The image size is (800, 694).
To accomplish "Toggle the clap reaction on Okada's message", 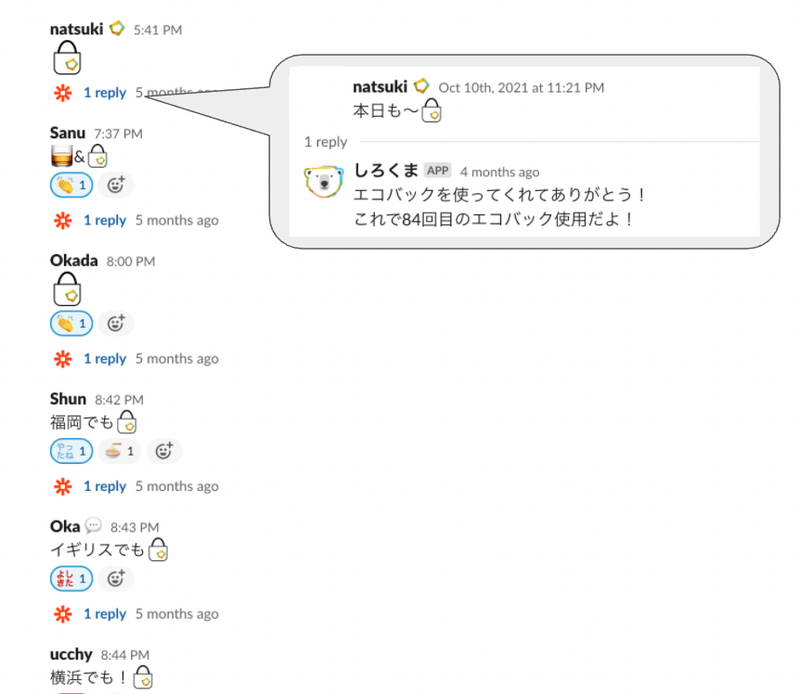I will pos(71,324).
